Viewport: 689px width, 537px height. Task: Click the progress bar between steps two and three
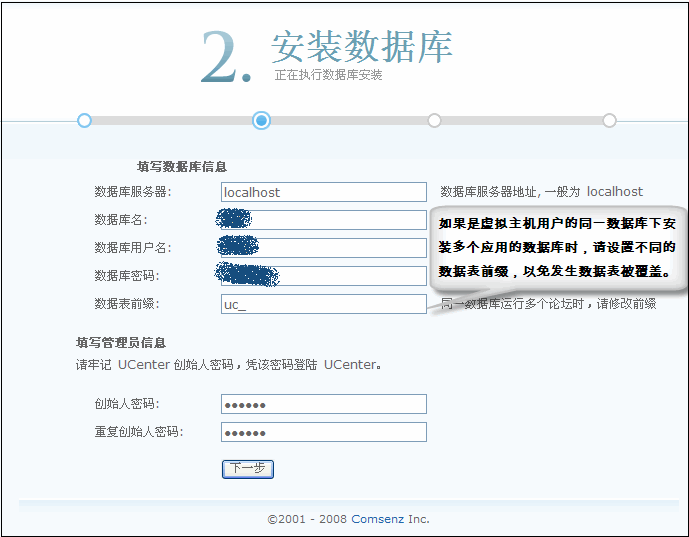pyautogui.click(x=347, y=120)
